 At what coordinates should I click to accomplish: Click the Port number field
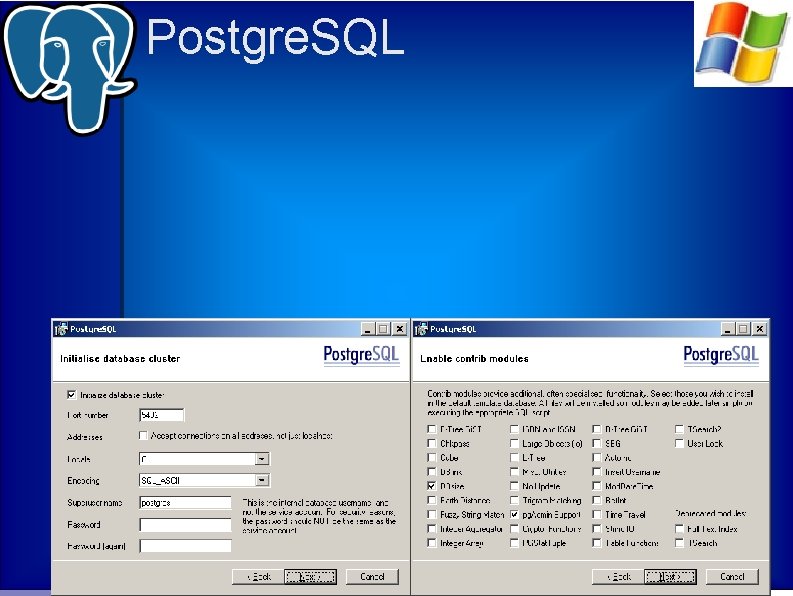tap(162, 415)
